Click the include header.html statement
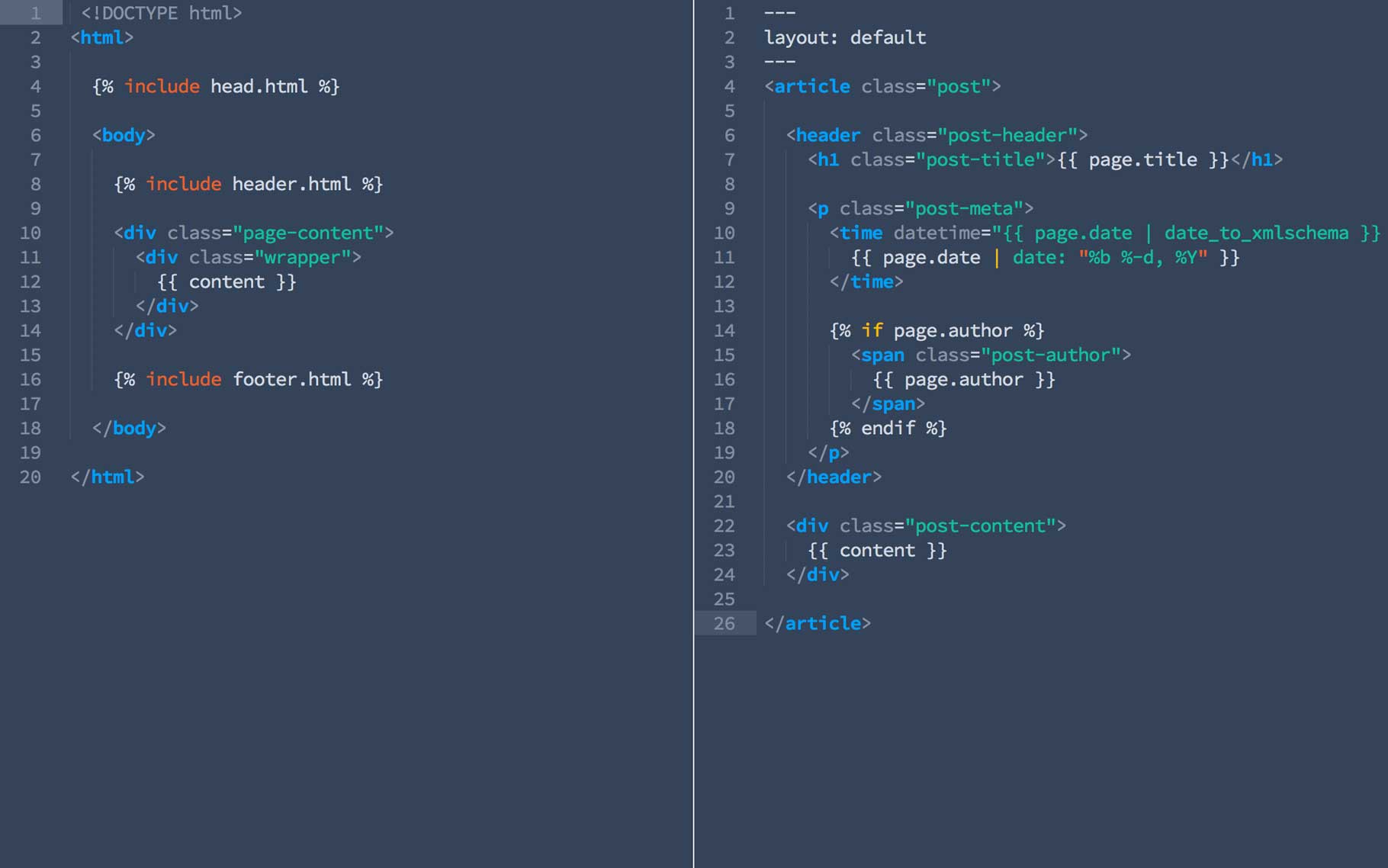1388x868 pixels. (248, 184)
